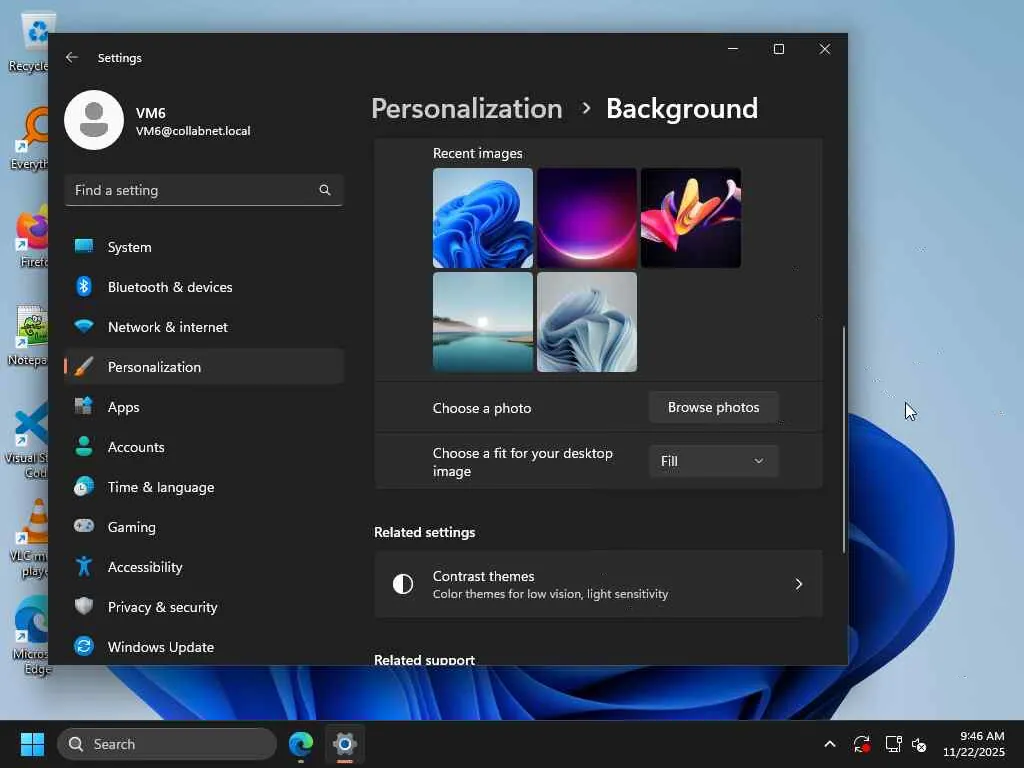Click the Find a setting search box

[x=190, y=190]
